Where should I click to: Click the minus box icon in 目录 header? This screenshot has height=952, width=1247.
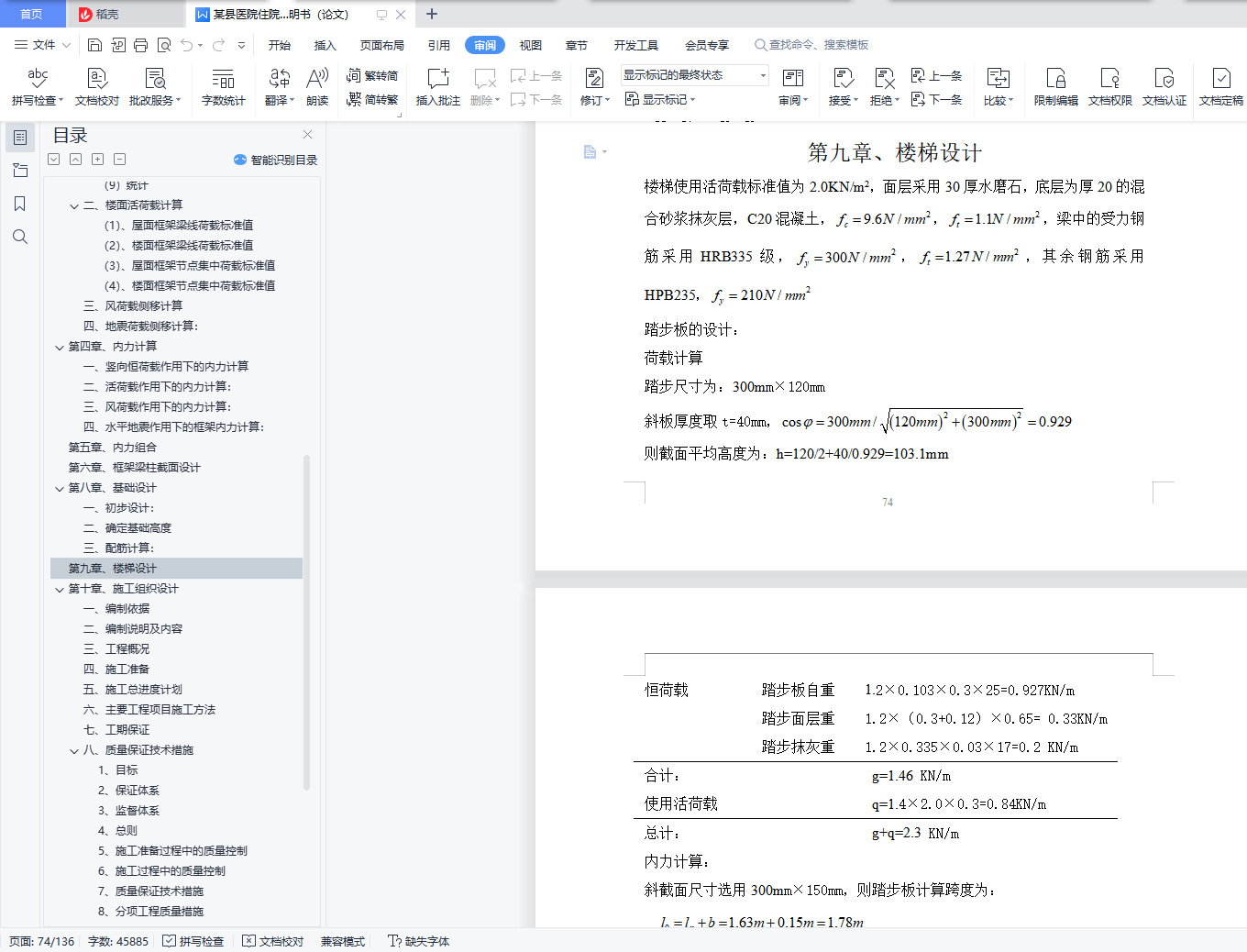pyautogui.click(x=119, y=159)
